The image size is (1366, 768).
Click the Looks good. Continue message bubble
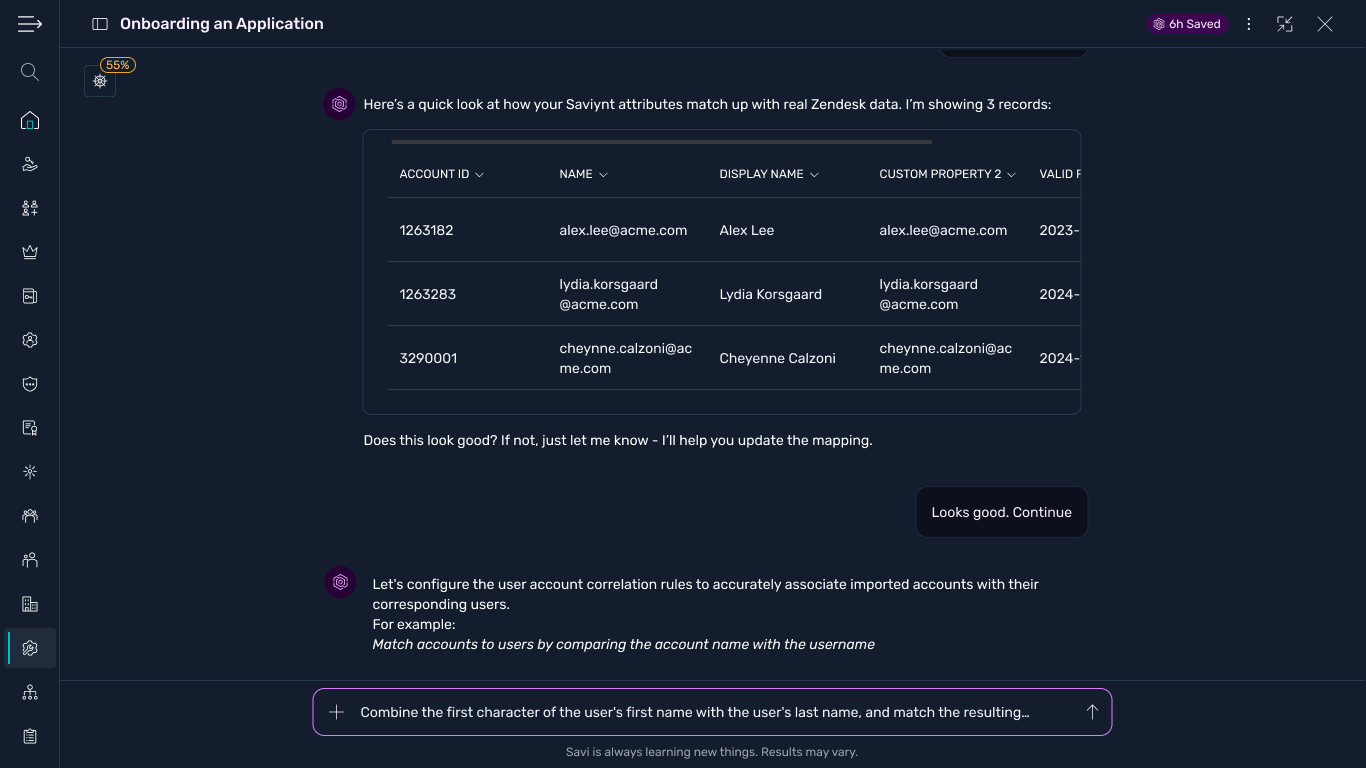tap(1002, 512)
